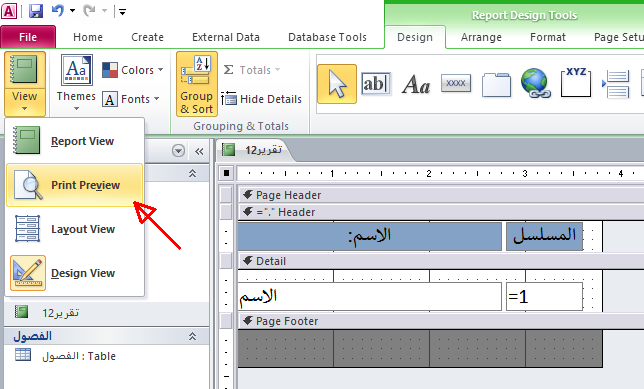Open the Totals menu
This screenshot has height=389, width=644.
[x=252, y=70]
